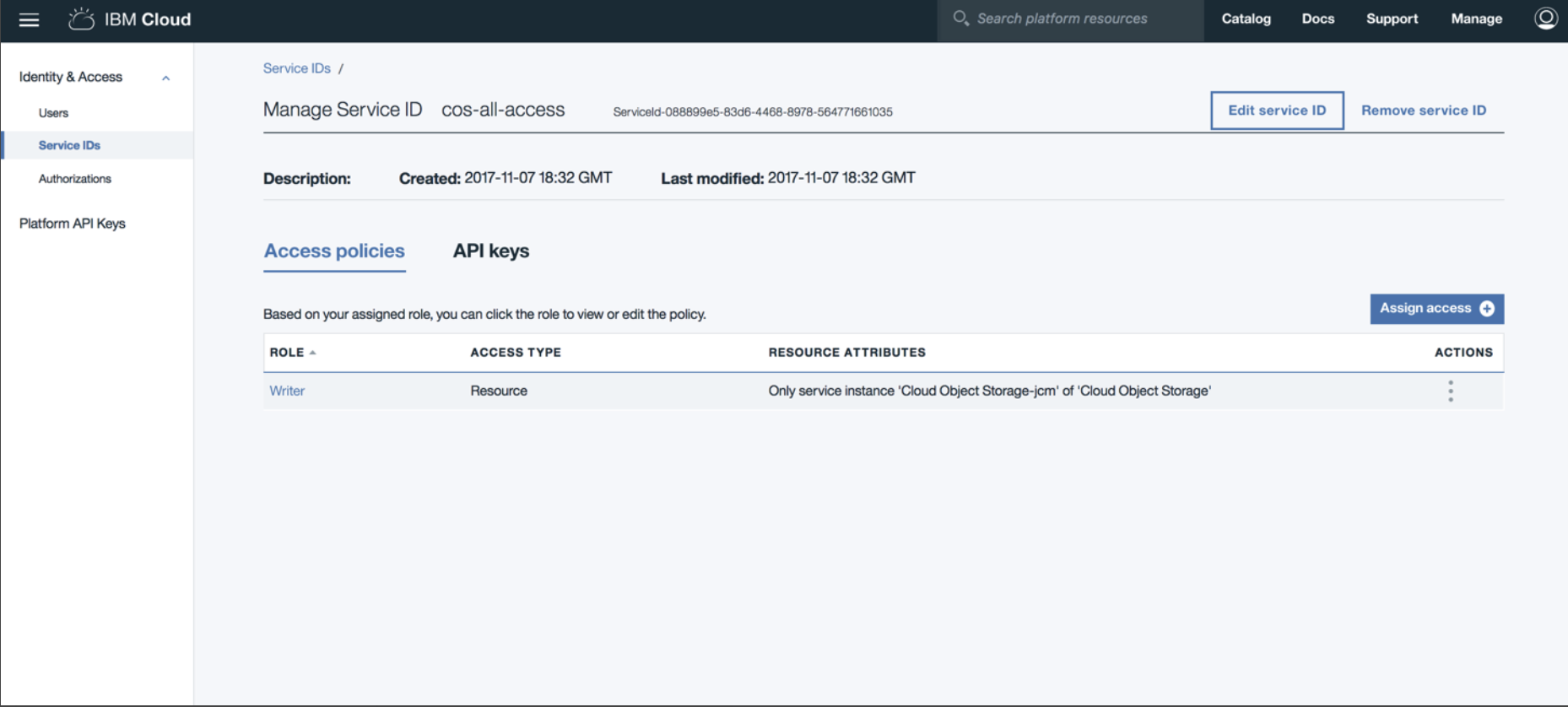The image size is (1568, 707).
Task: Open the Support menu item
Action: (1392, 19)
